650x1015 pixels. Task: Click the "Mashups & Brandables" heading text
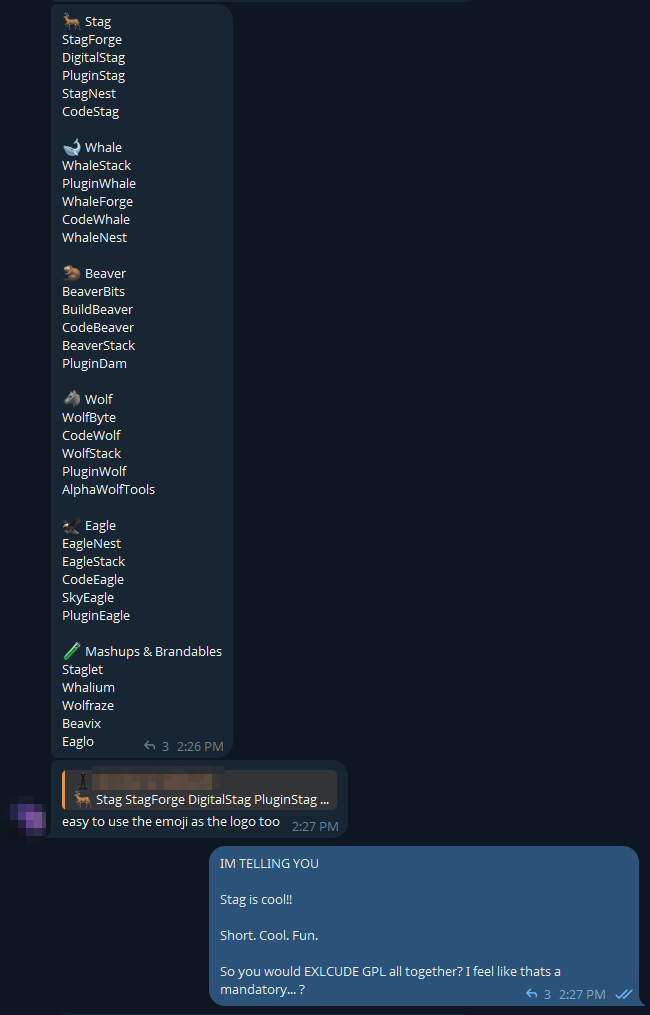153,651
